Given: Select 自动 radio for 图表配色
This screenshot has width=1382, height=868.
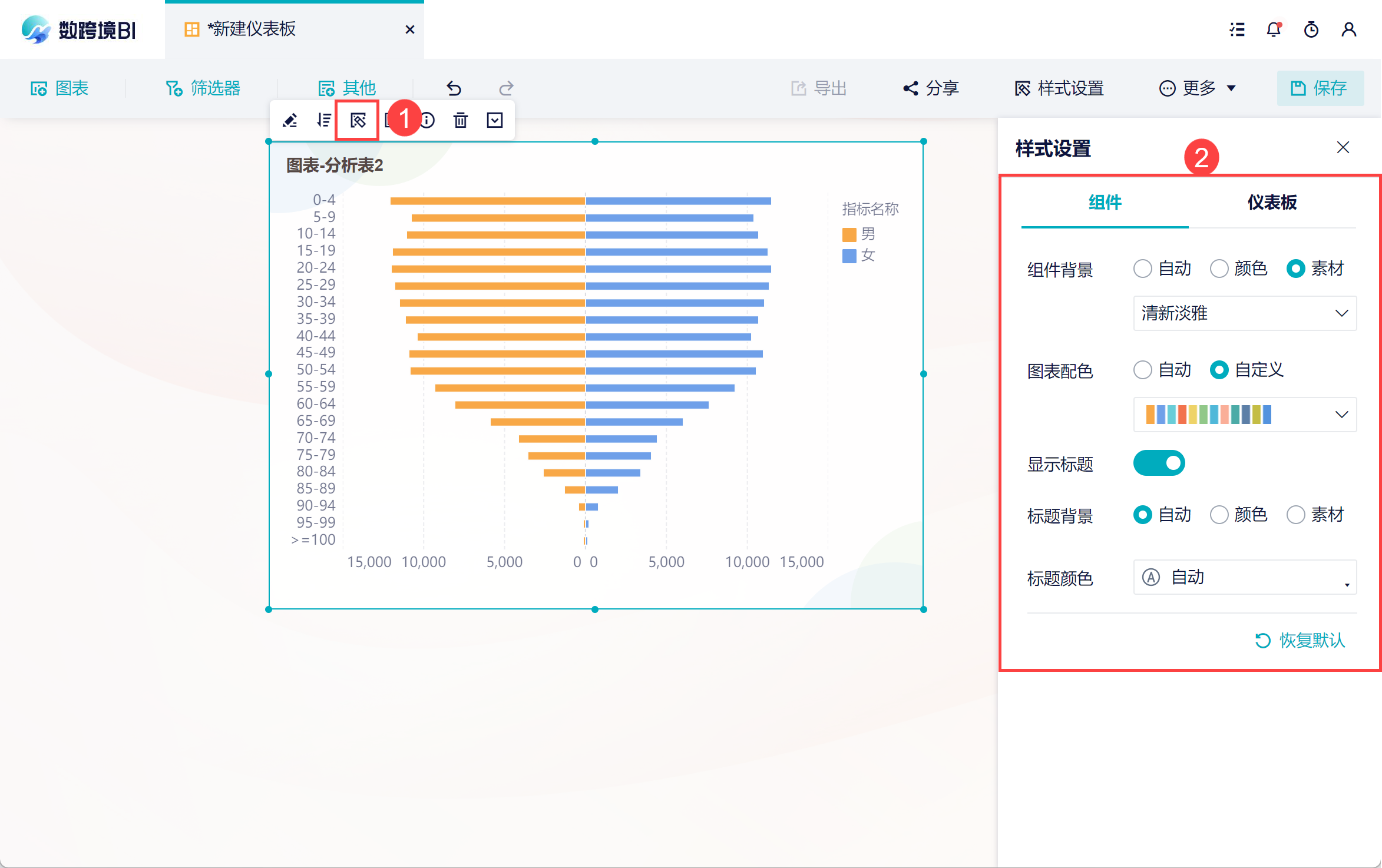Looking at the screenshot, I should point(1143,370).
